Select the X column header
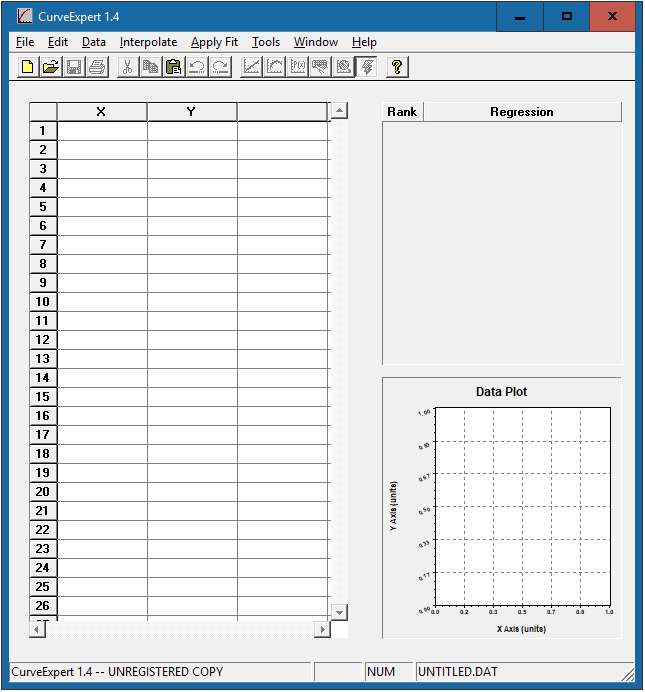 [102, 112]
